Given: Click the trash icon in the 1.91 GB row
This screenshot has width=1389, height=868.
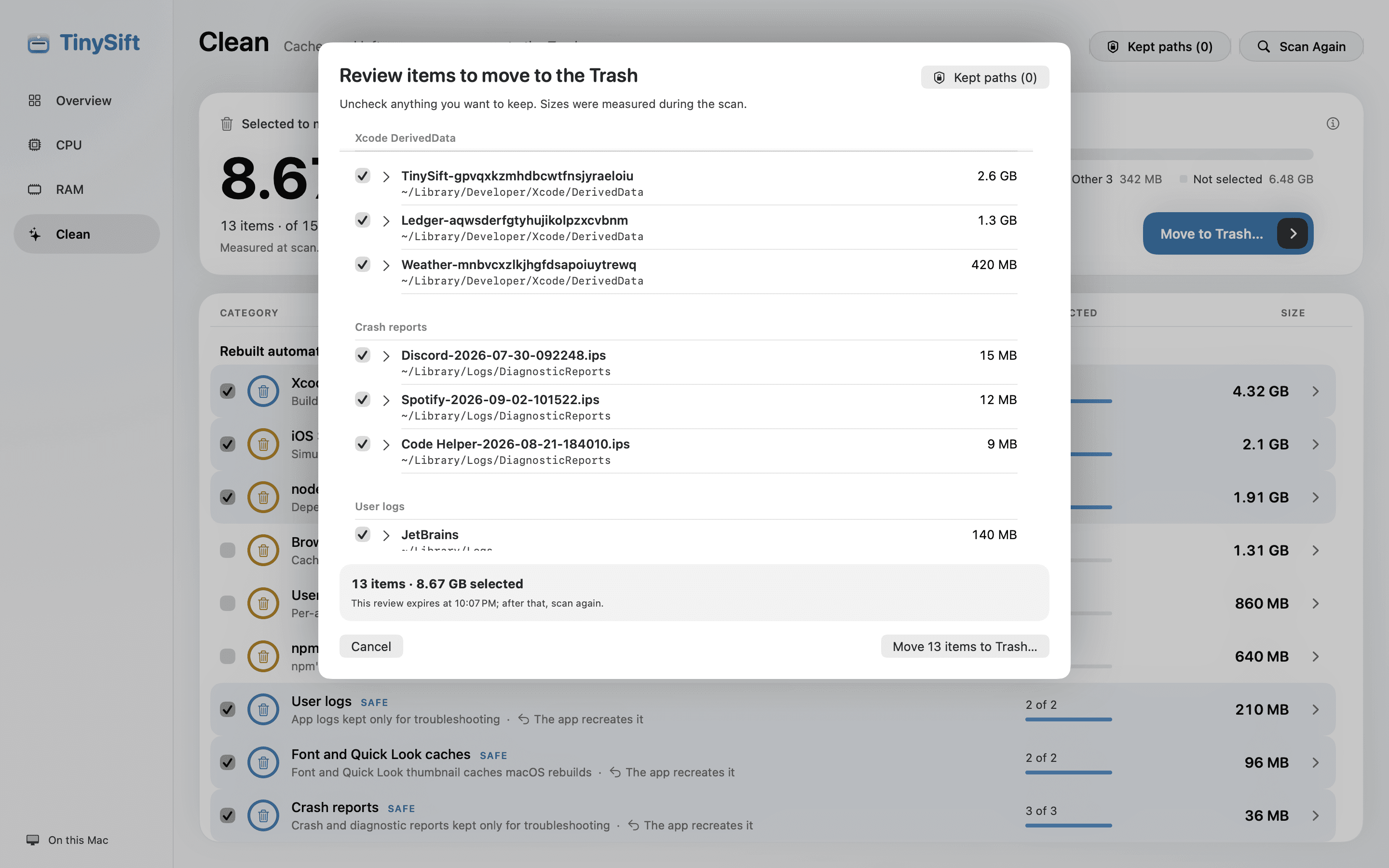Looking at the screenshot, I should [263, 497].
